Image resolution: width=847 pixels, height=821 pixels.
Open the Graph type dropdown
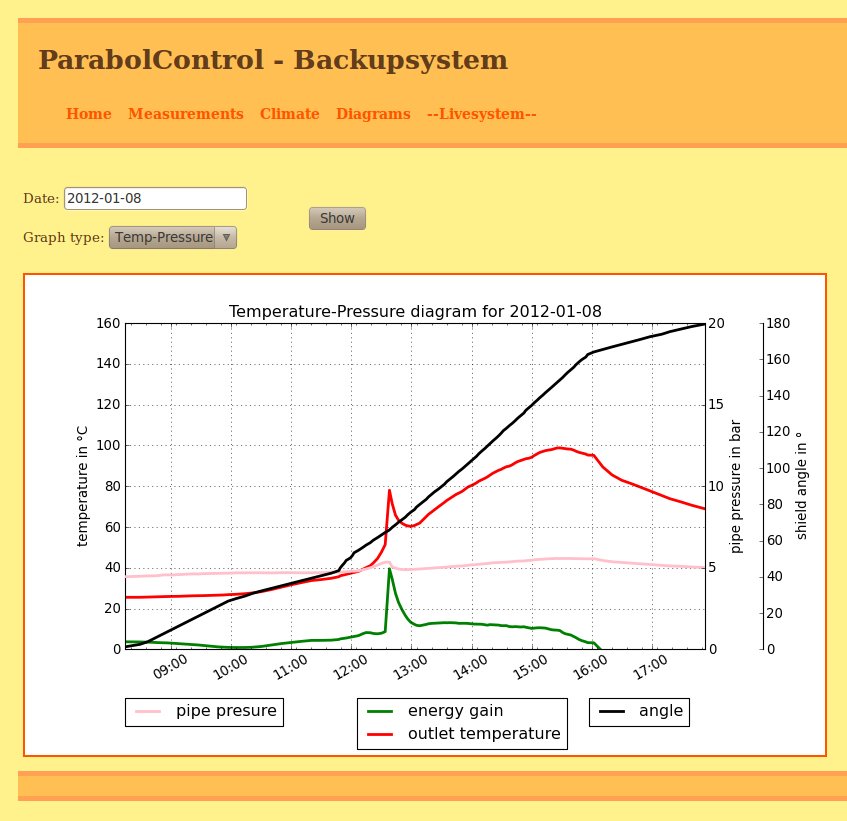pos(164,237)
